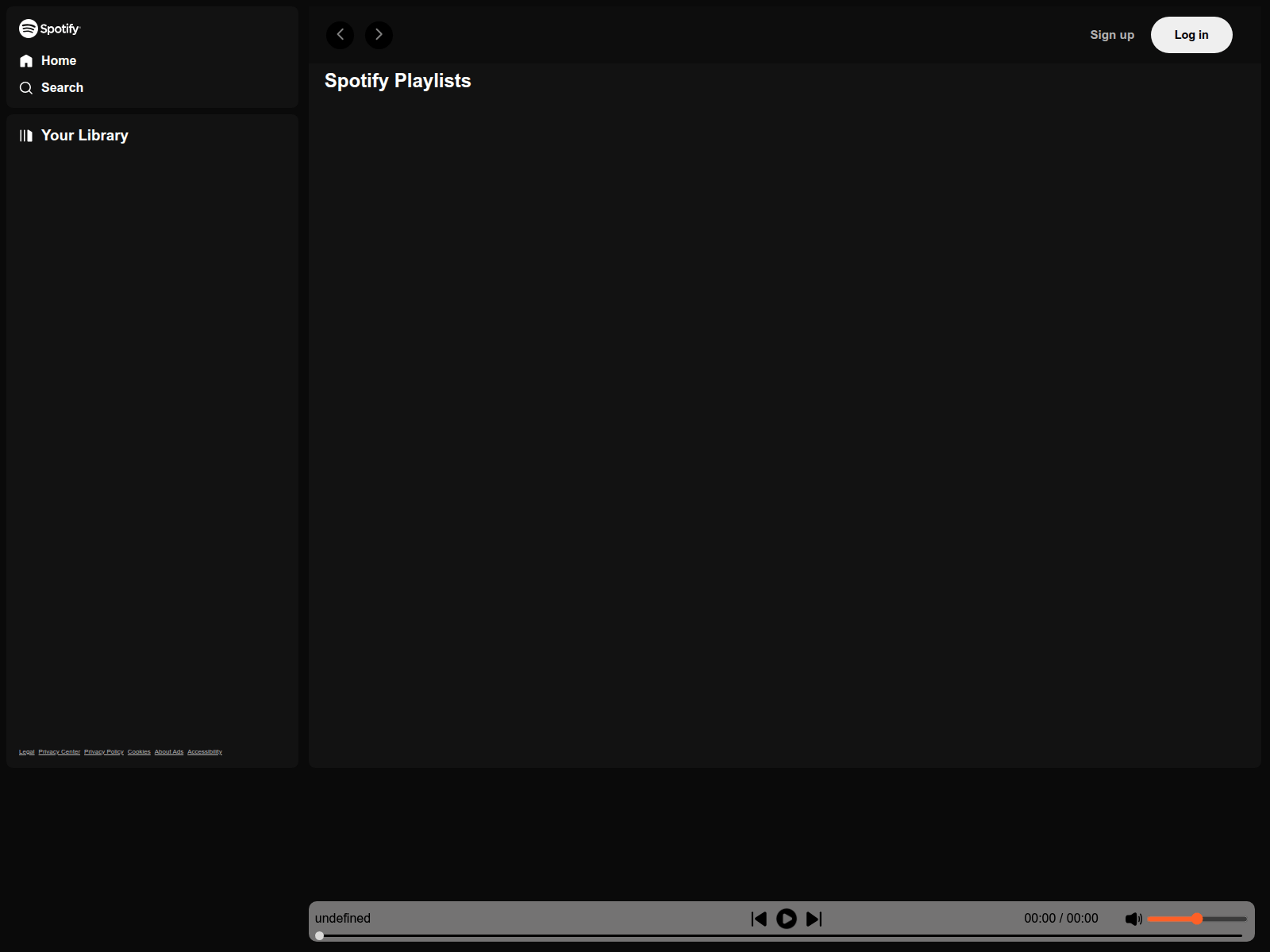
Task: Click the Sign up button
Action: pos(1112,35)
